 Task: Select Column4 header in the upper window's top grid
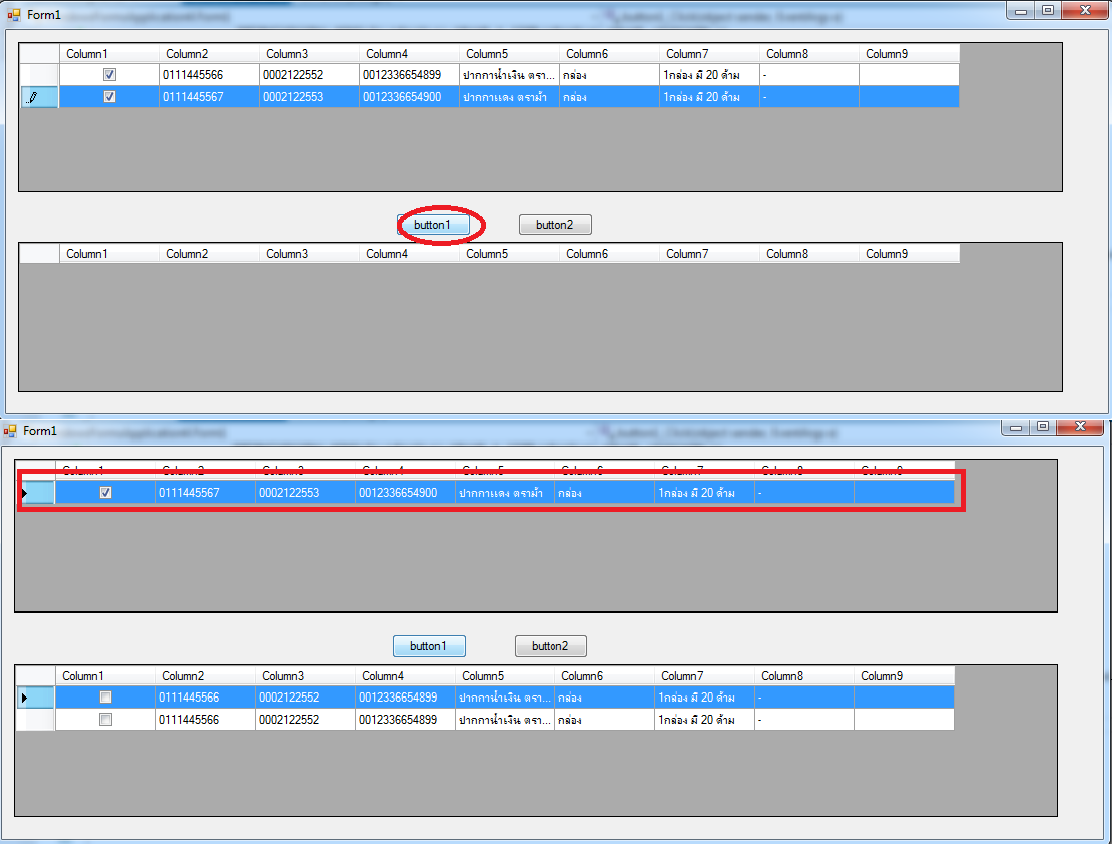click(409, 54)
